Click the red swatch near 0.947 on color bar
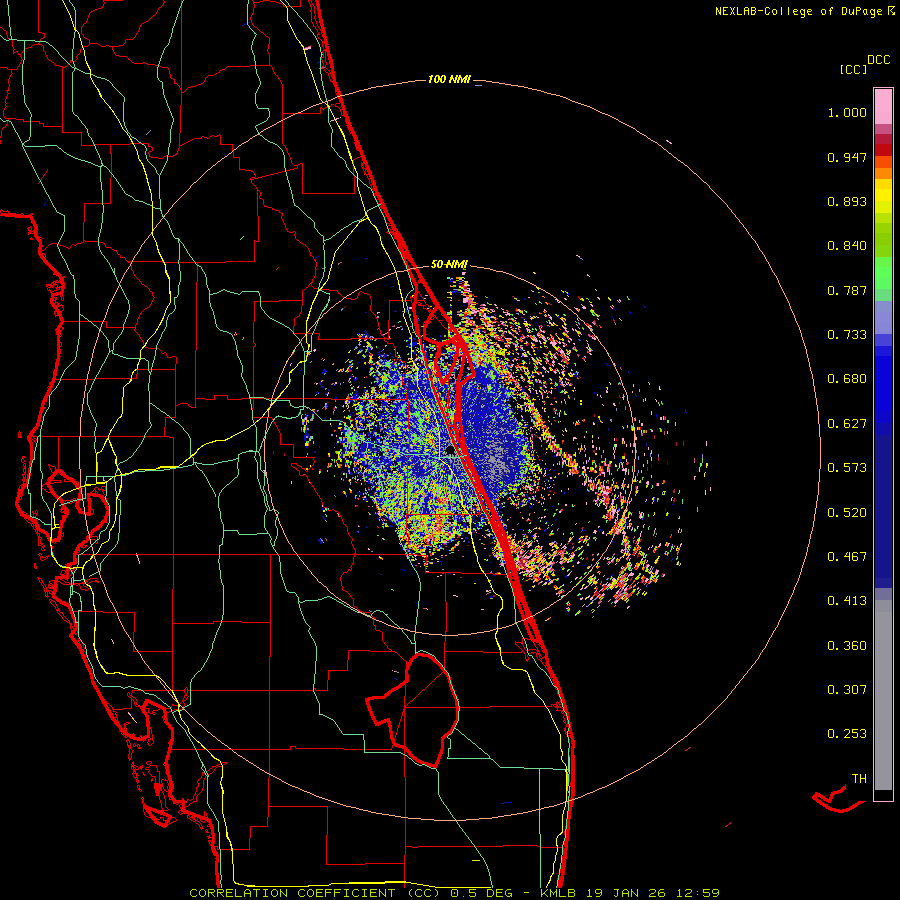The width and height of the screenshot is (900, 900). pos(883,150)
